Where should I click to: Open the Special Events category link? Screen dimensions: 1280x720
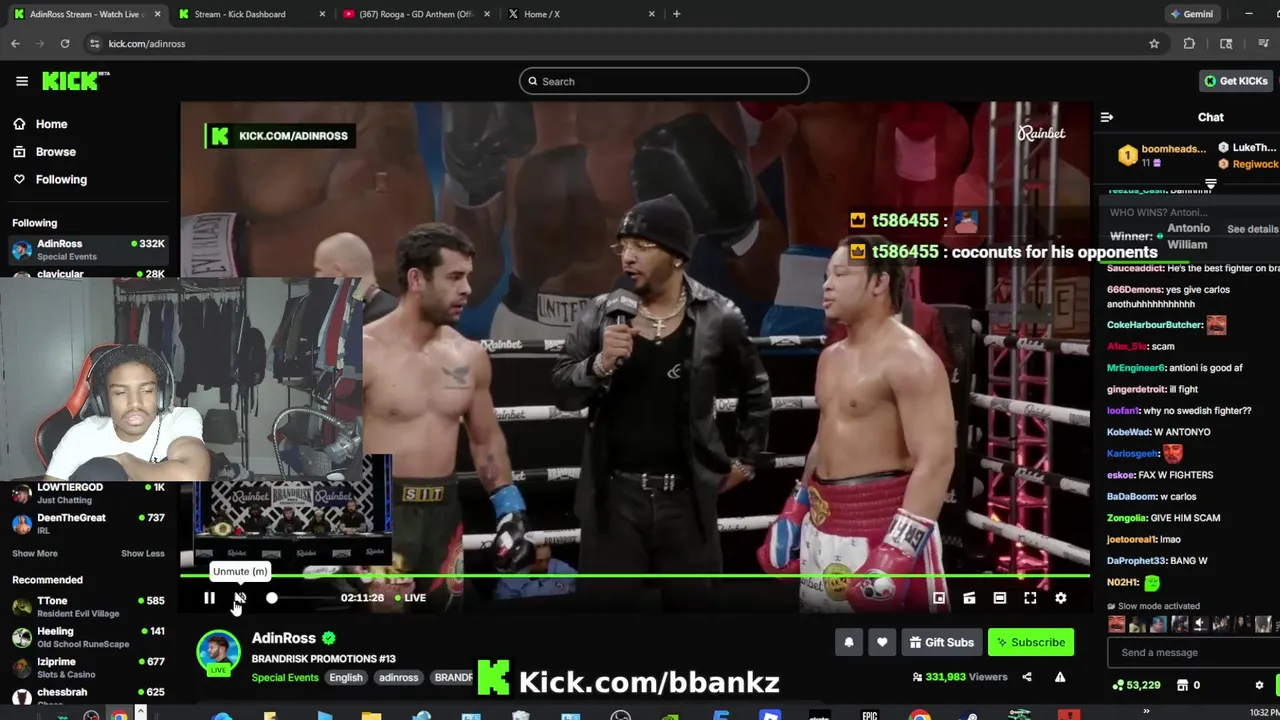click(x=285, y=677)
